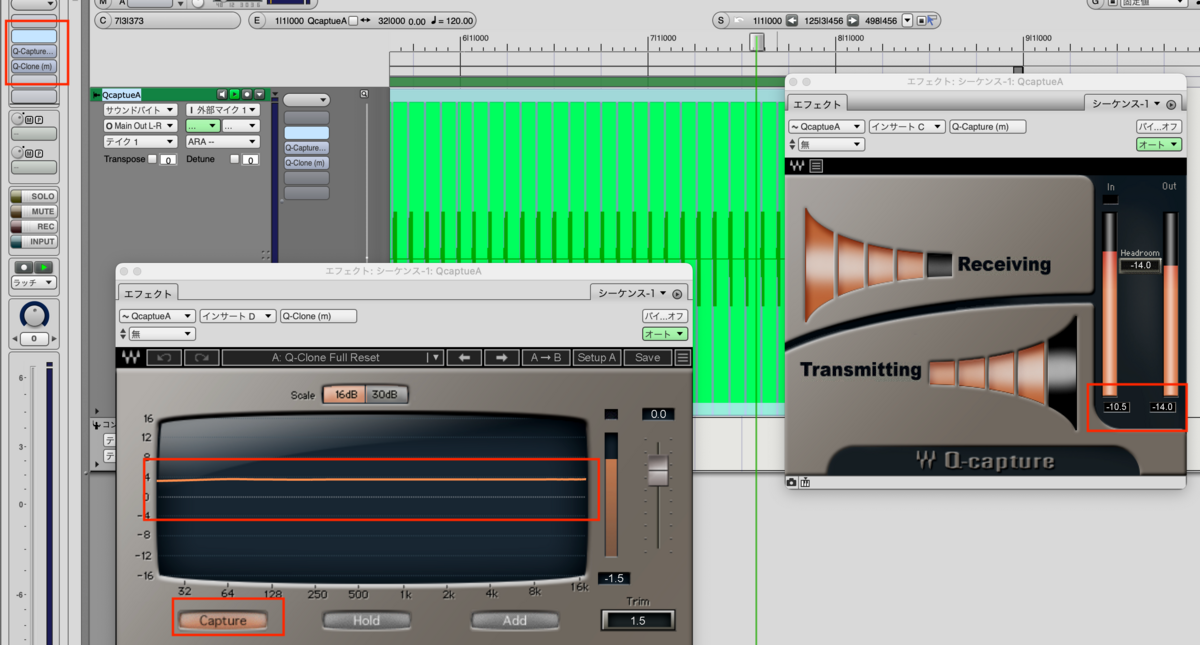
Task: Click the green play button in the left channel strip
Action: tap(44, 268)
